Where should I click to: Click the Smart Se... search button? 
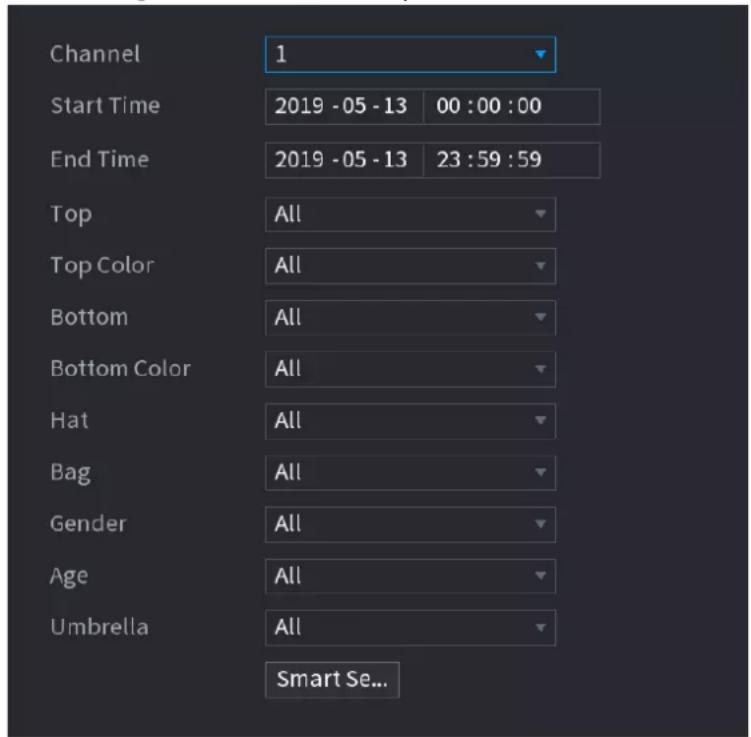pyautogui.click(x=332, y=680)
